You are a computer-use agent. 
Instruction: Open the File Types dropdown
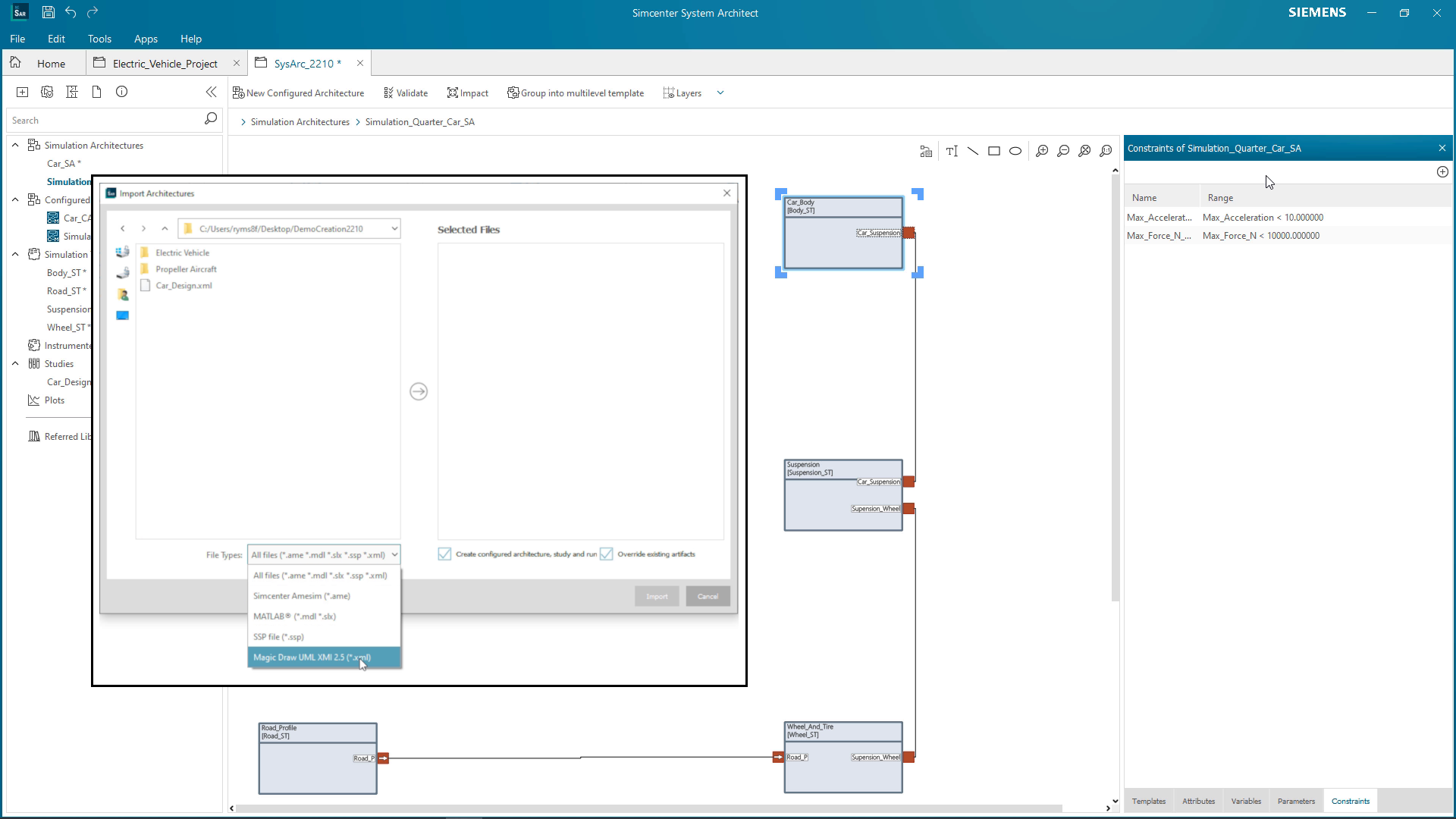pyautogui.click(x=395, y=554)
